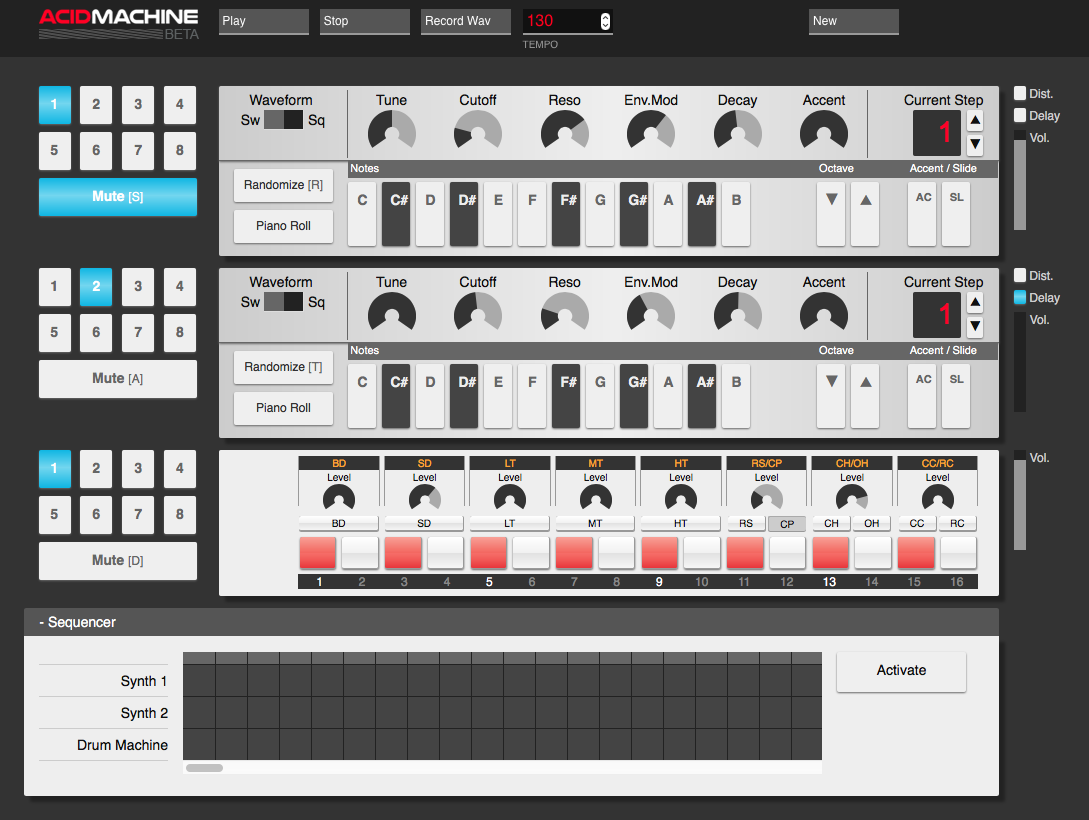Open Synth 2 Piano Roll
The width and height of the screenshot is (1089, 820).
(x=283, y=408)
